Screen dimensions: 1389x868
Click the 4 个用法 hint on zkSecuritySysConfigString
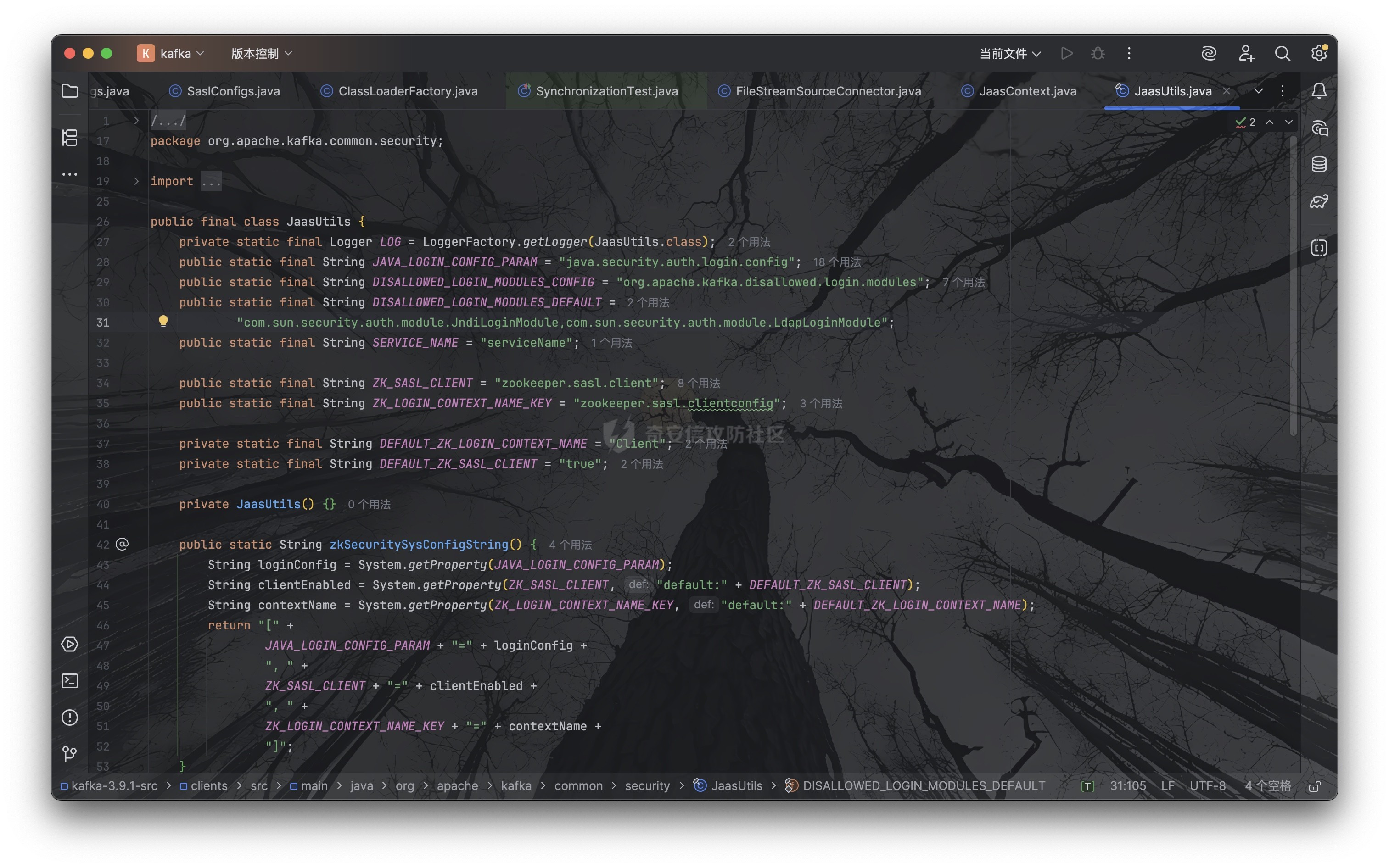coord(570,545)
